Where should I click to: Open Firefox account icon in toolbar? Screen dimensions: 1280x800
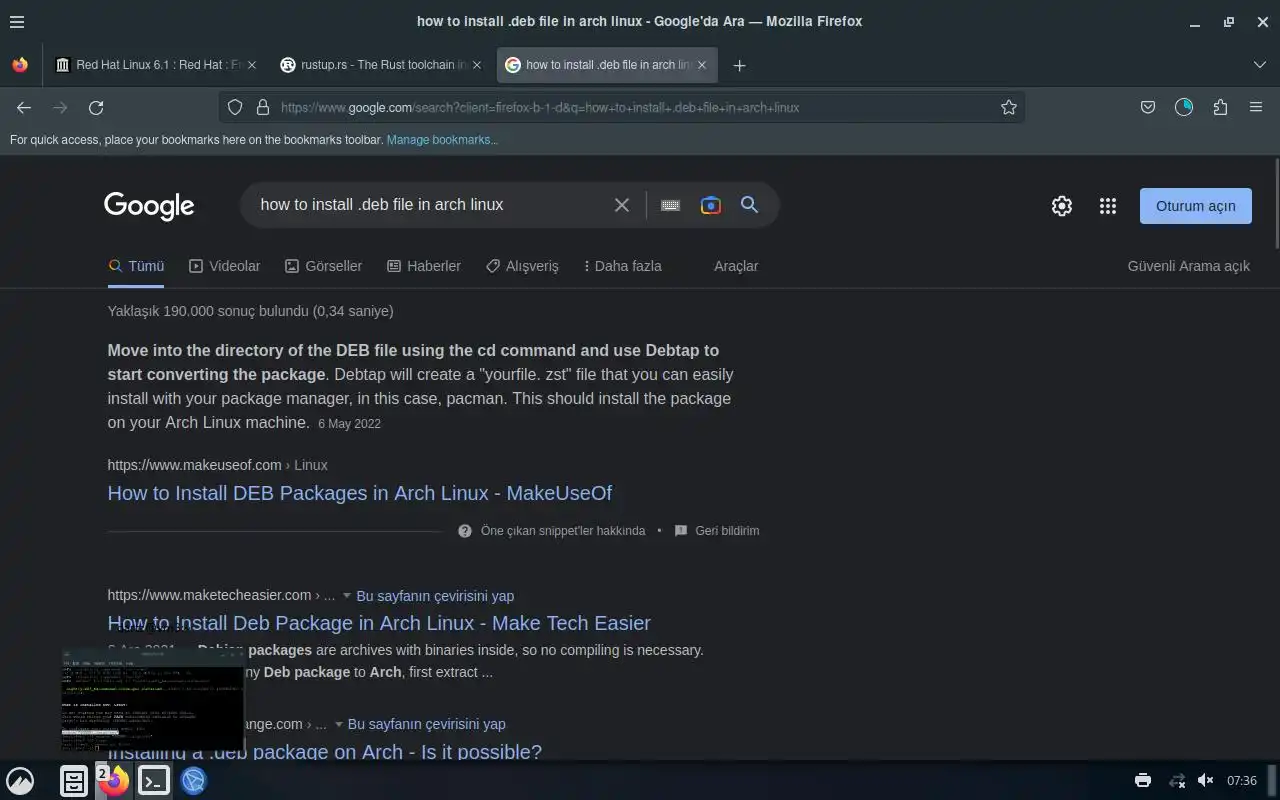click(x=1184, y=107)
